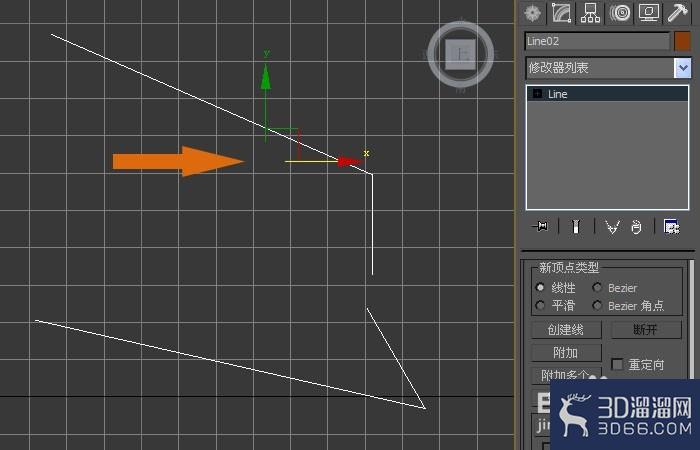Open the Display panel tab
Screen dimensions: 700x450
pos(649,13)
